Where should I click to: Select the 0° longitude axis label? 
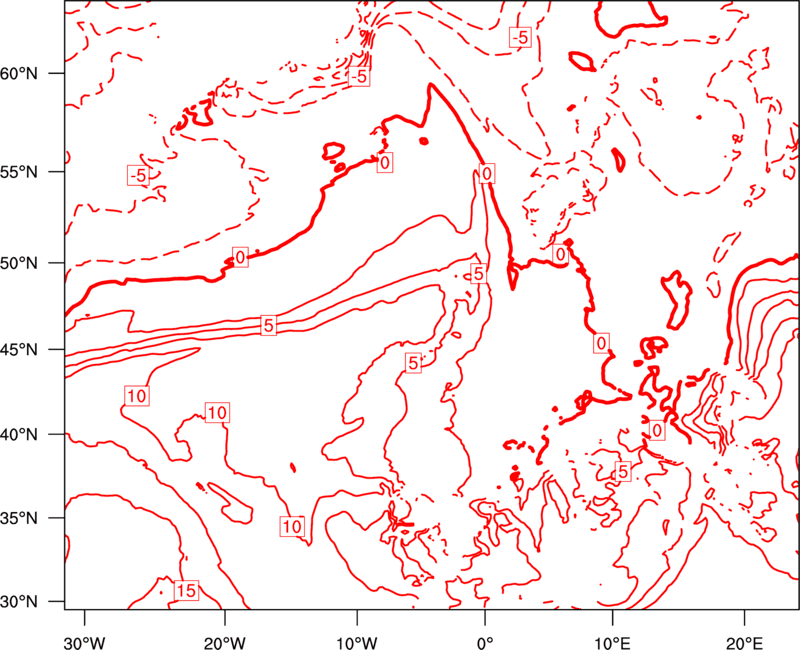click(x=485, y=643)
